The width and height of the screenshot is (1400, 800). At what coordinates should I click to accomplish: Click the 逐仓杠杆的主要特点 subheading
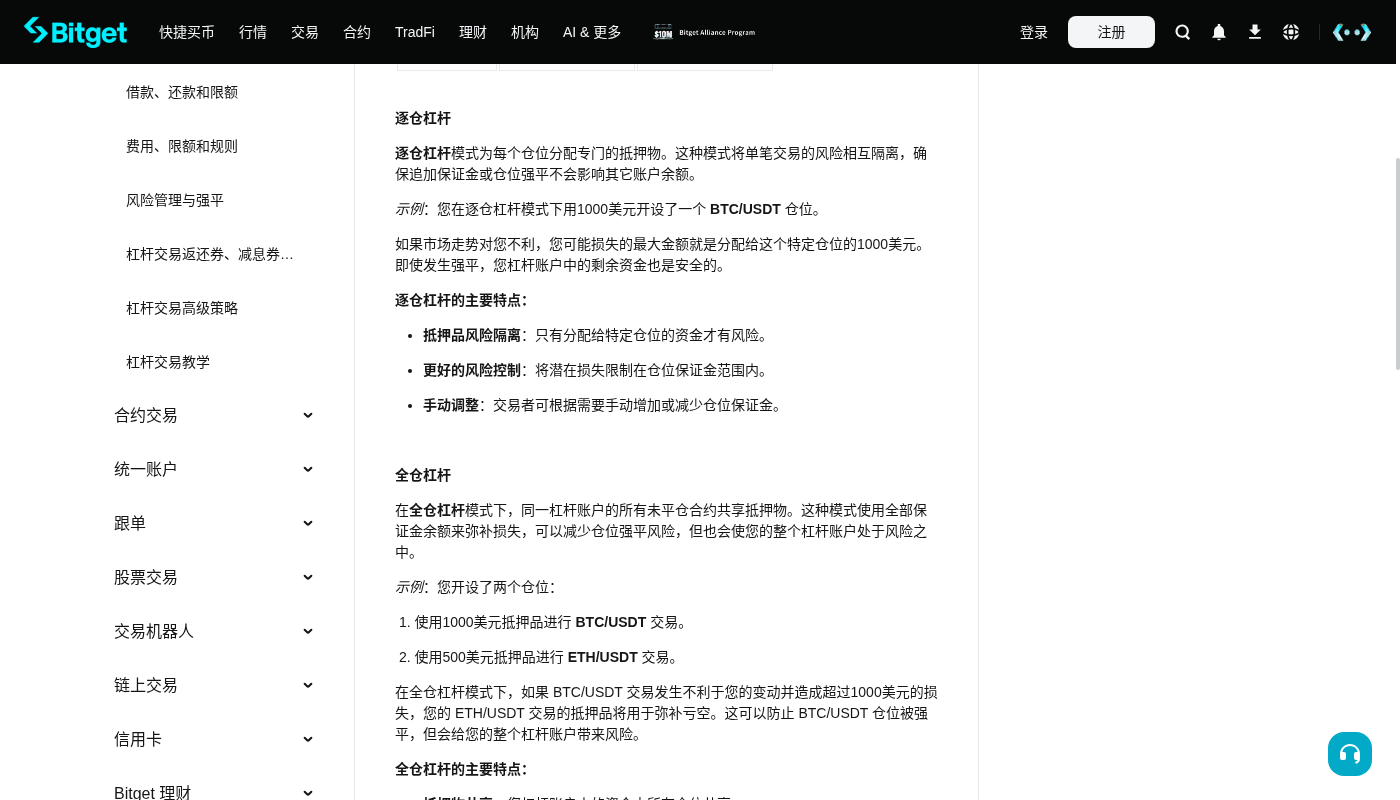click(461, 300)
